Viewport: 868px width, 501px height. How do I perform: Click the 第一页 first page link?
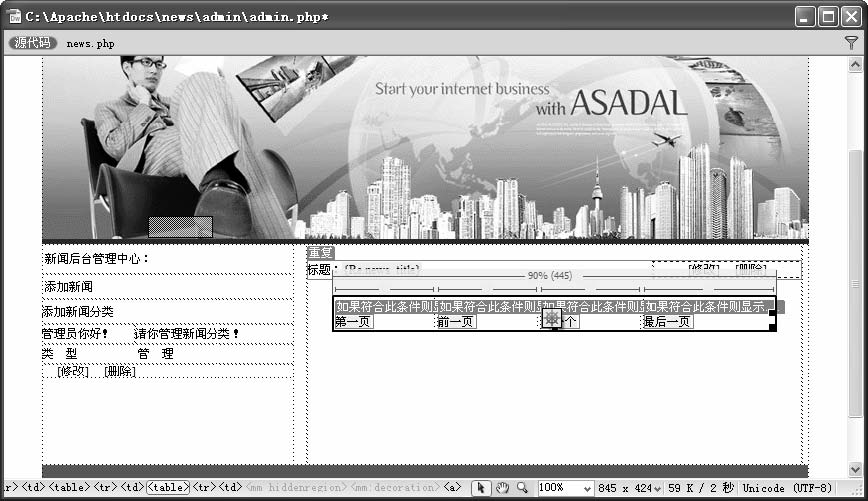pyautogui.click(x=353, y=322)
